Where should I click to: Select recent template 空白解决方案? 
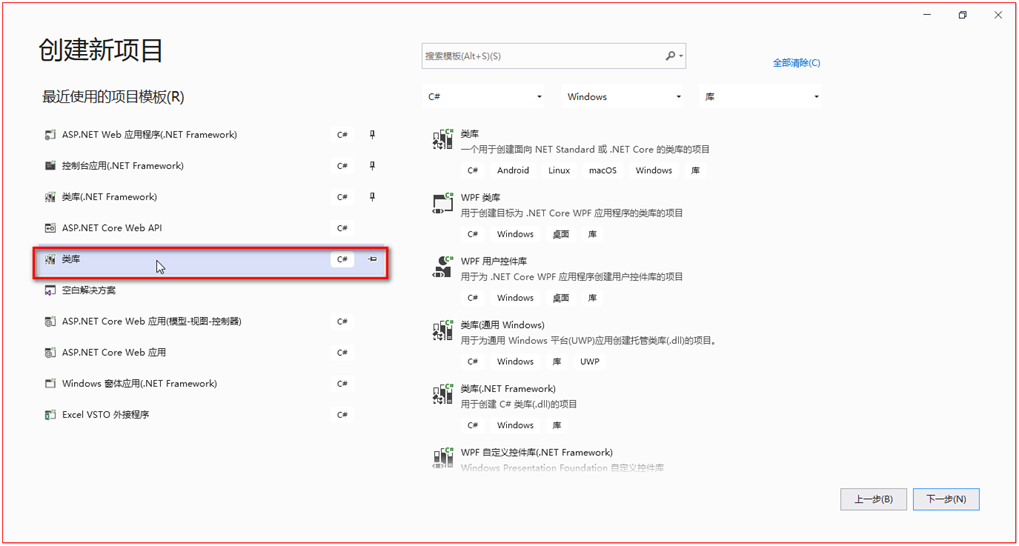coord(89,291)
